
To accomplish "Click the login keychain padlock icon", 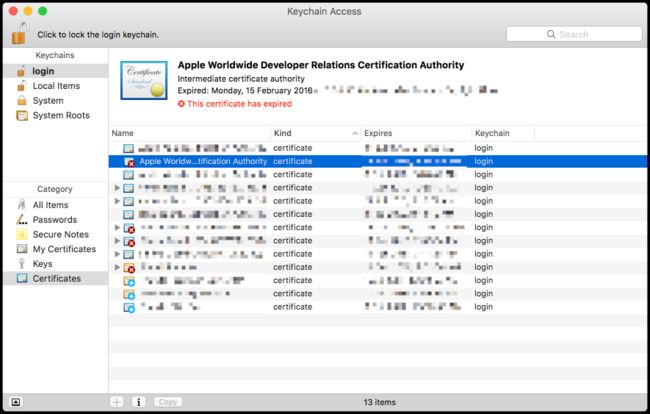I will coord(22,71).
